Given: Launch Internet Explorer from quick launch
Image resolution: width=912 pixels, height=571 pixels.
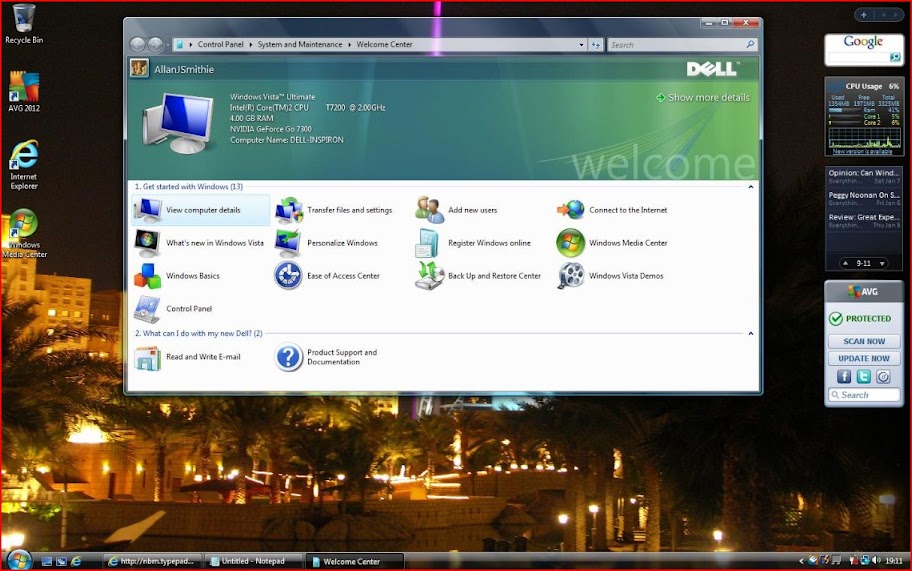Looking at the screenshot, I should point(76,561).
